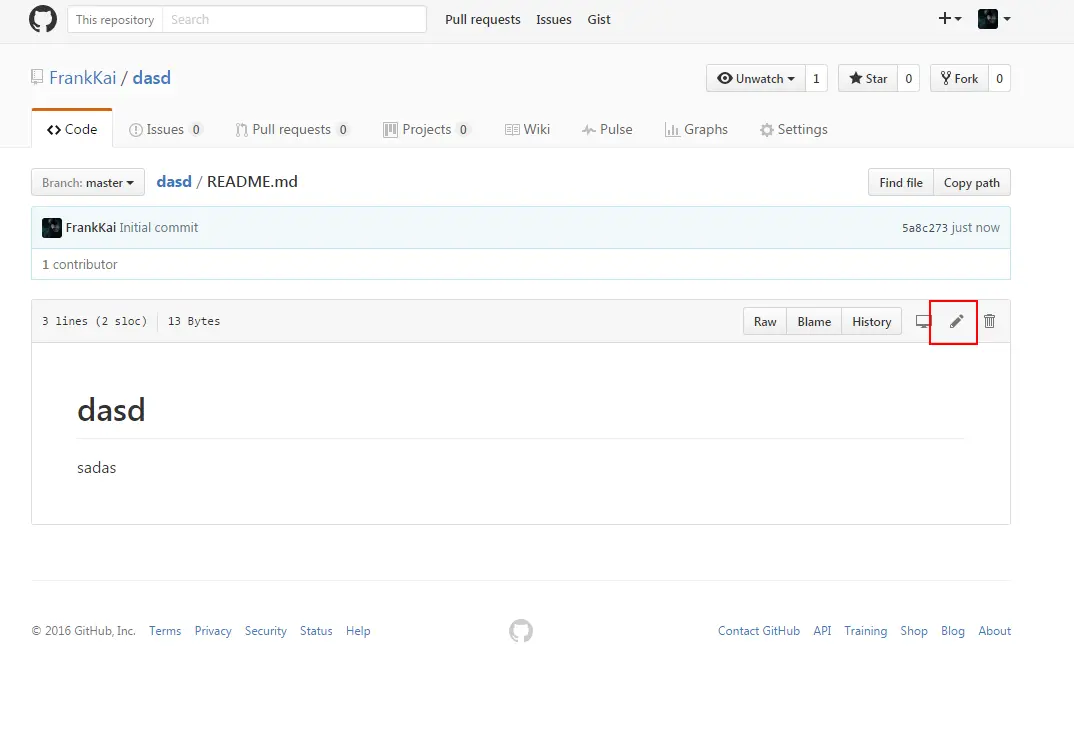This screenshot has height=742, width=1074.
Task: Click the dasd heading in README
Action: click(111, 410)
